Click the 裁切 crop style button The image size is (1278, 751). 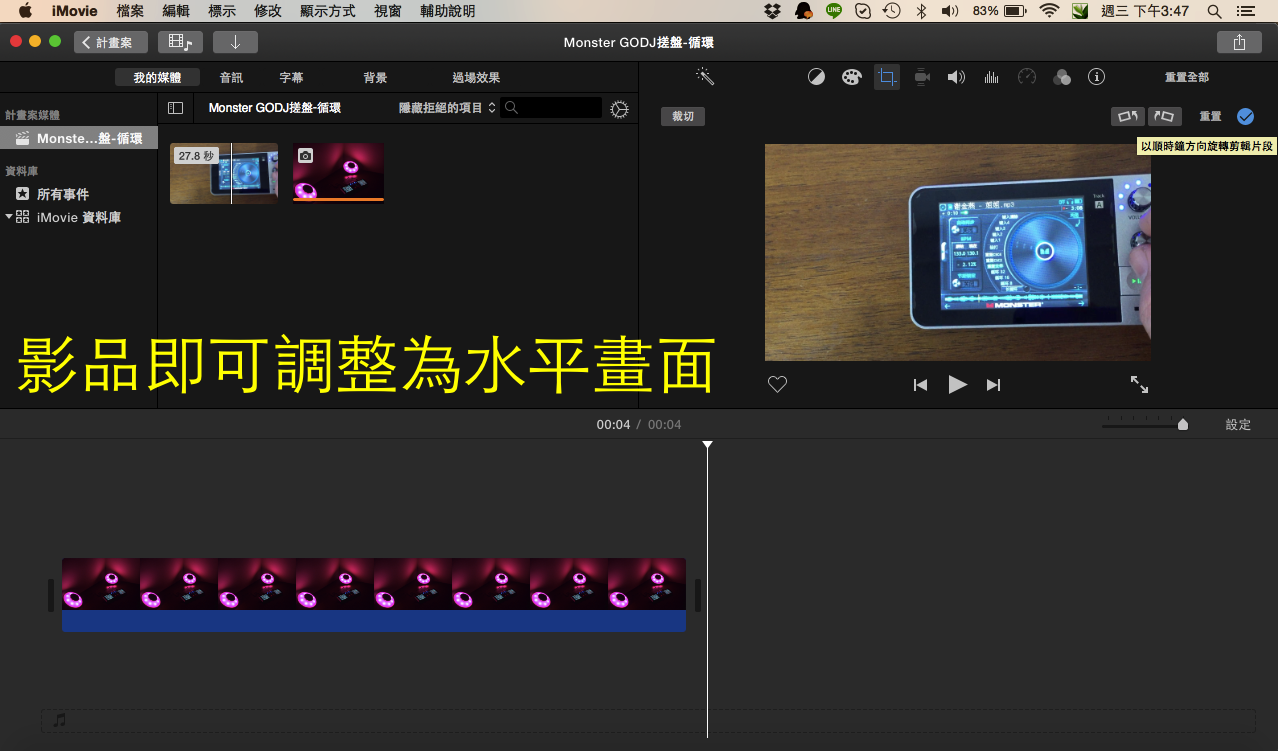coord(683,116)
